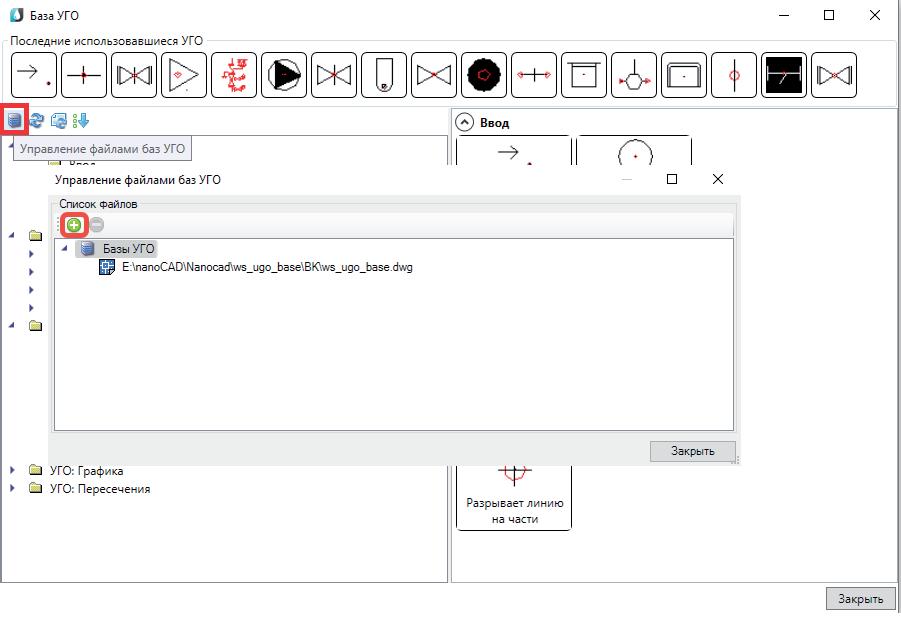
Task: Select recent symbol arrow with red dot
Action: coord(34,75)
